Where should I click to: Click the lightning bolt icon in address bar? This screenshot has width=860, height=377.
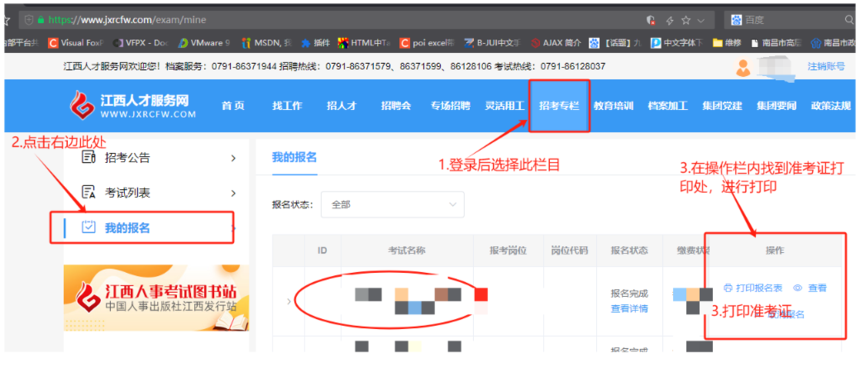click(669, 20)
